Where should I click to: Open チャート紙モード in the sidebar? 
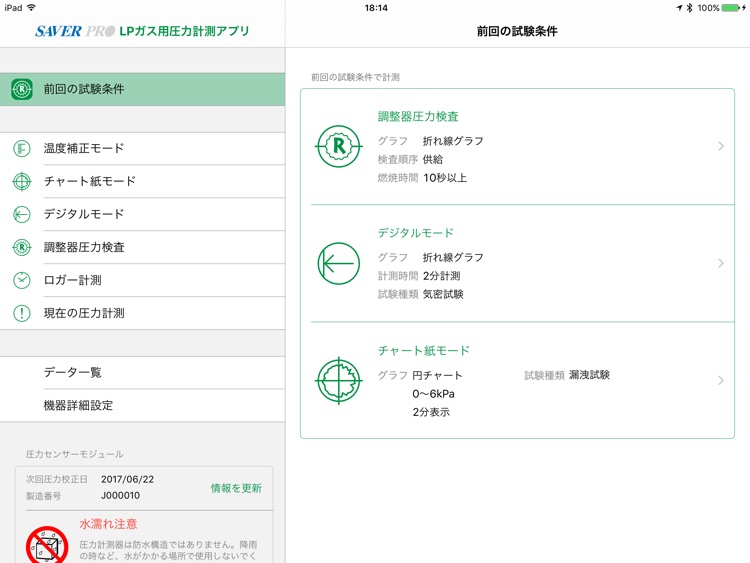tap(143, 181)
